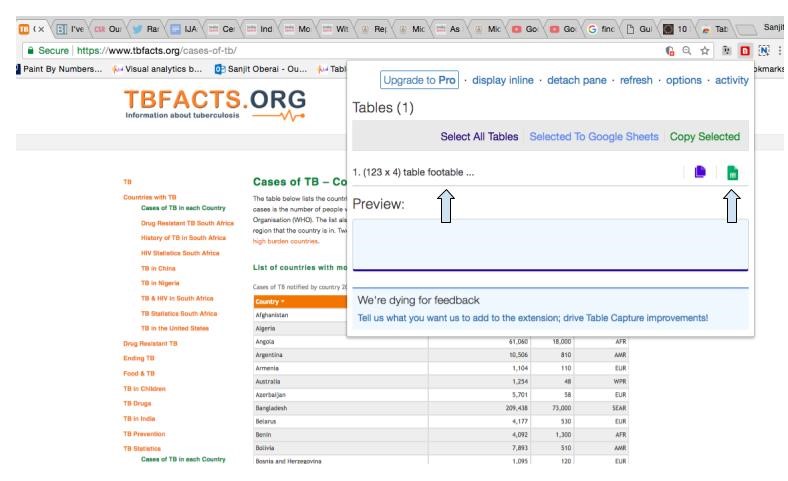Open the 'TB' sidebar link

(x=127, y=182)
